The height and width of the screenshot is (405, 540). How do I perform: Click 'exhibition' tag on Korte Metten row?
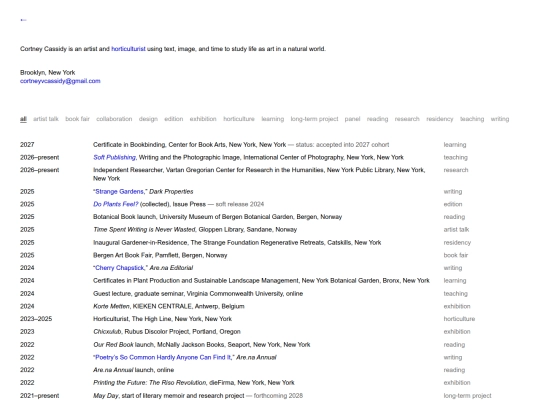pos(457,307)
